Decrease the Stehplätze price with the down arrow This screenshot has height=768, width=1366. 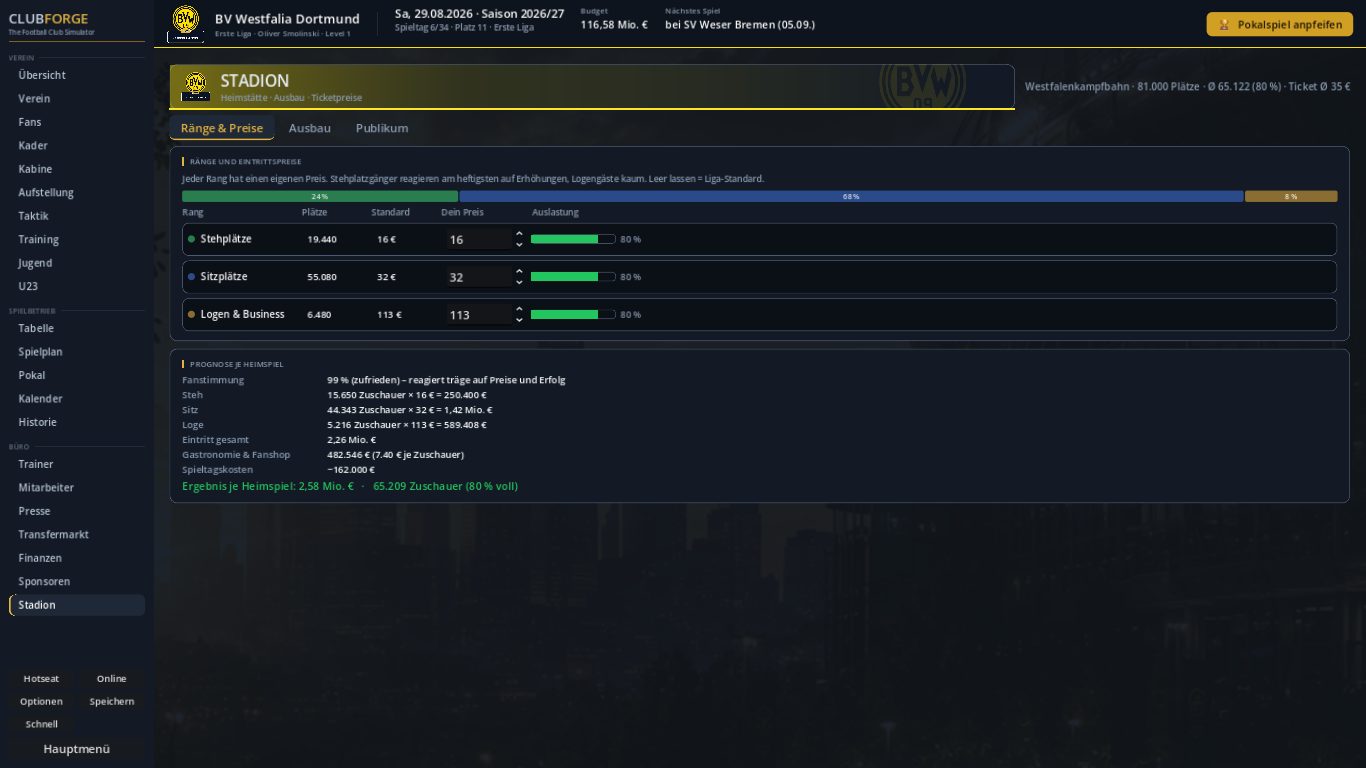[x=519, y=244]
